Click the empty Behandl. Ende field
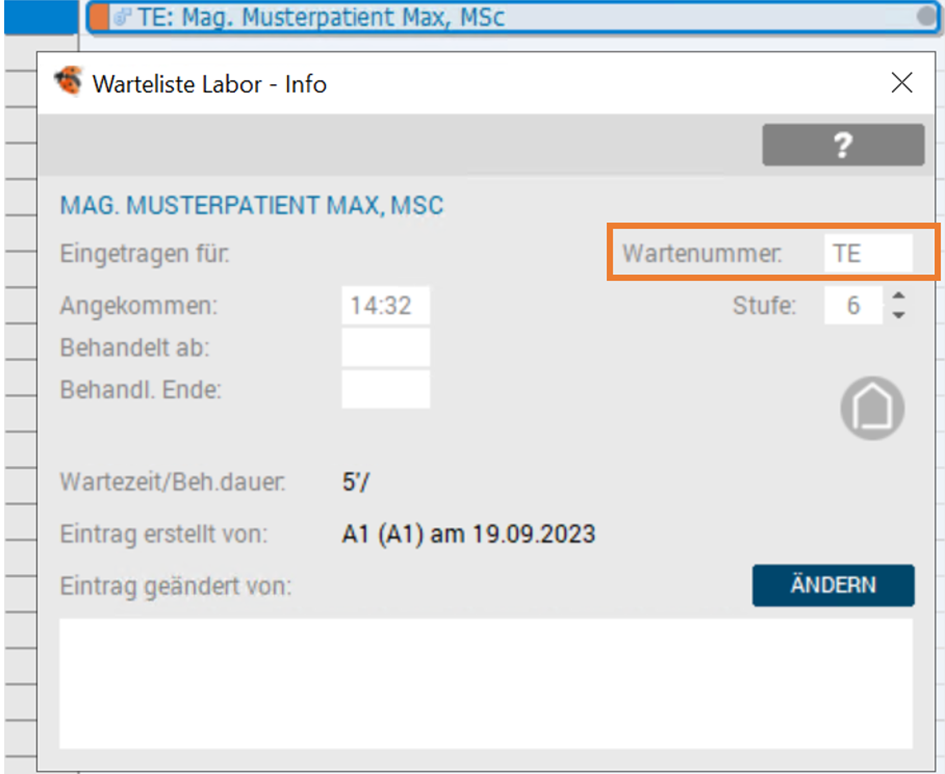 [x=386, y=389]
